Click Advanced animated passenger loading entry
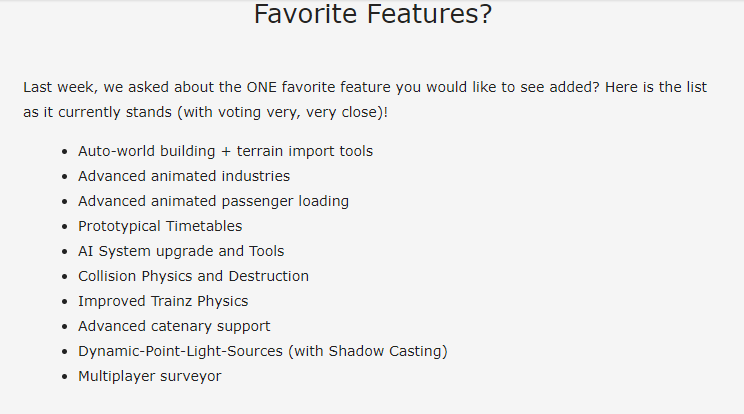The image size is (744, 414). click(x=213, y=201)
